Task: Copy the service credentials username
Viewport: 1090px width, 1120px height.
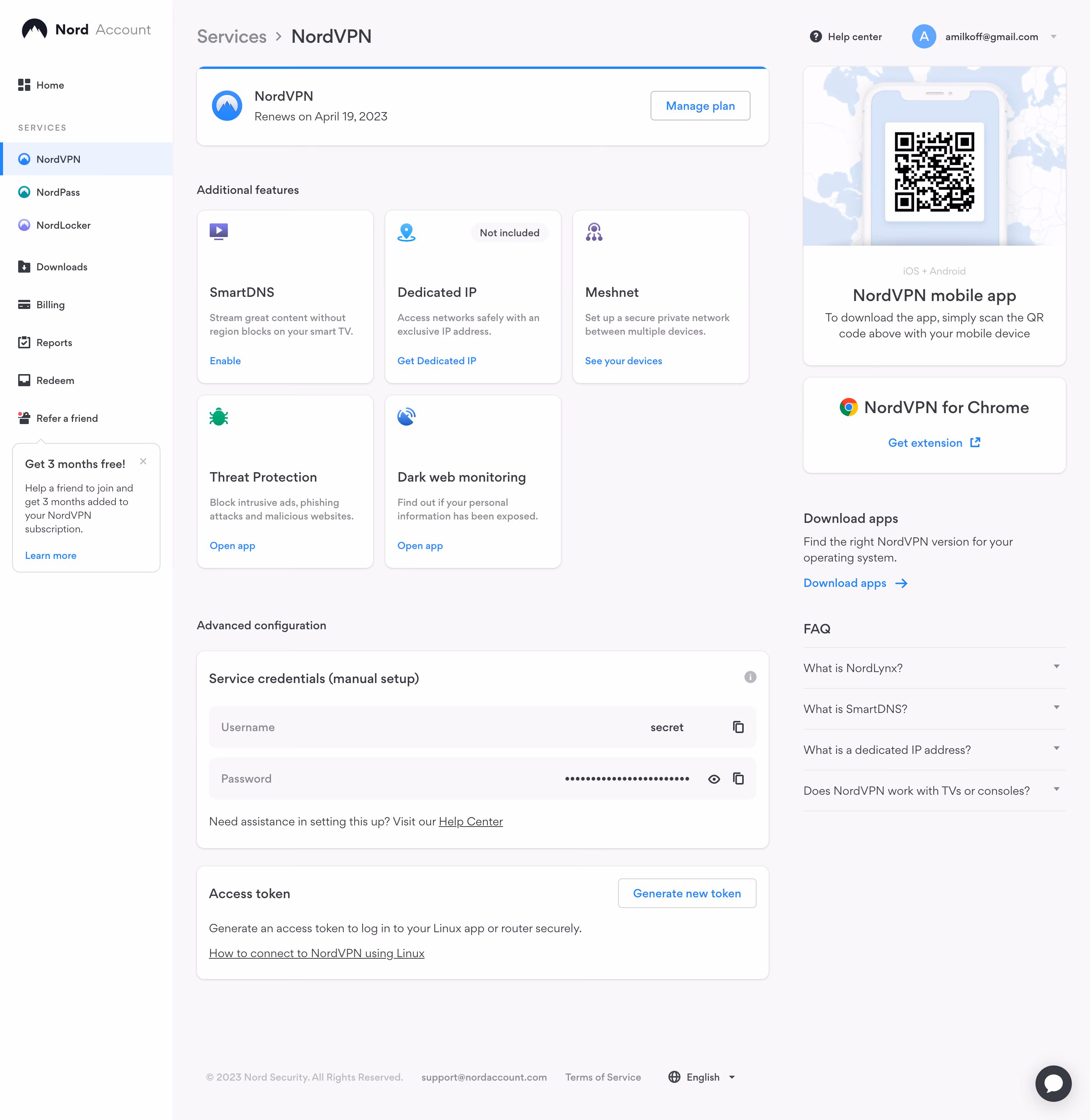Action: tap(738, 727)
